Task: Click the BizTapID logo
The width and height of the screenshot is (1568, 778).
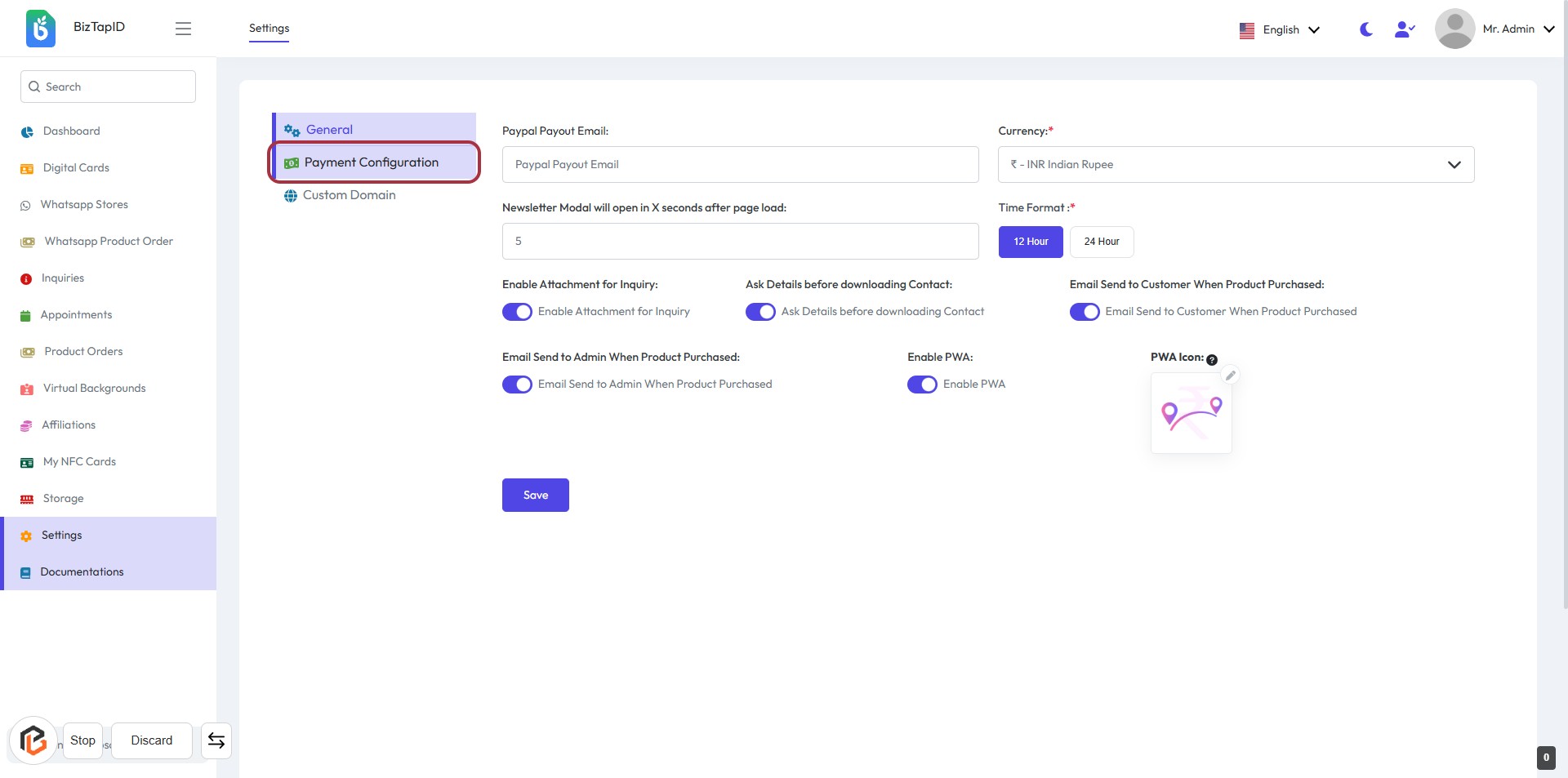Action: tap(41, 29)
